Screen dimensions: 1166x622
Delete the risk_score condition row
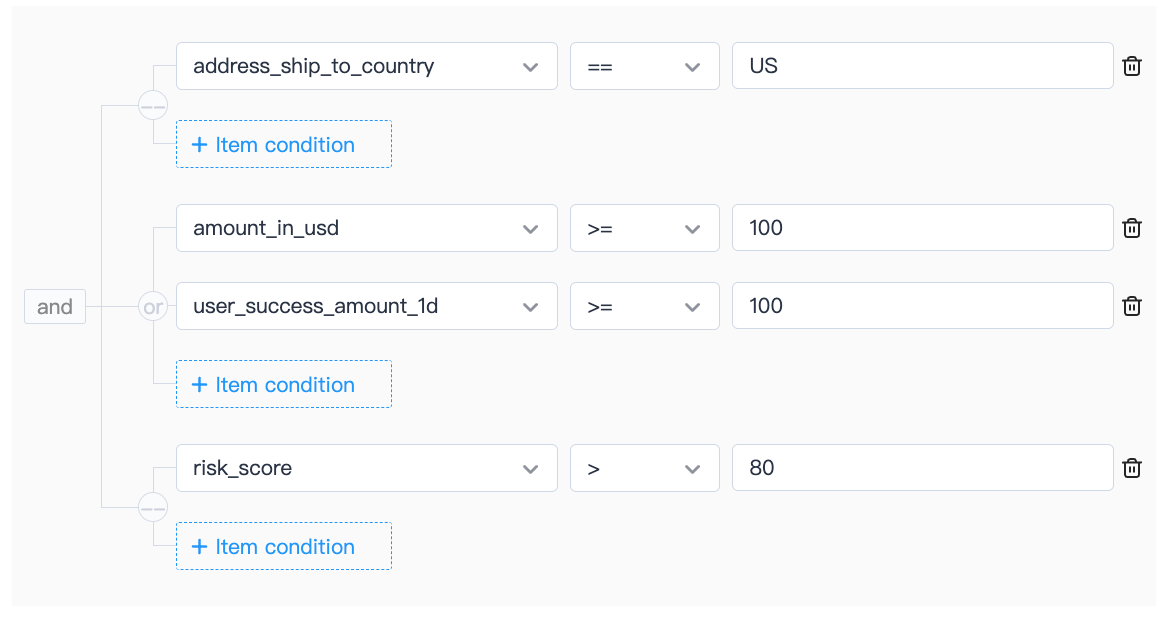pyautogui.click(x=1132, y=468)
